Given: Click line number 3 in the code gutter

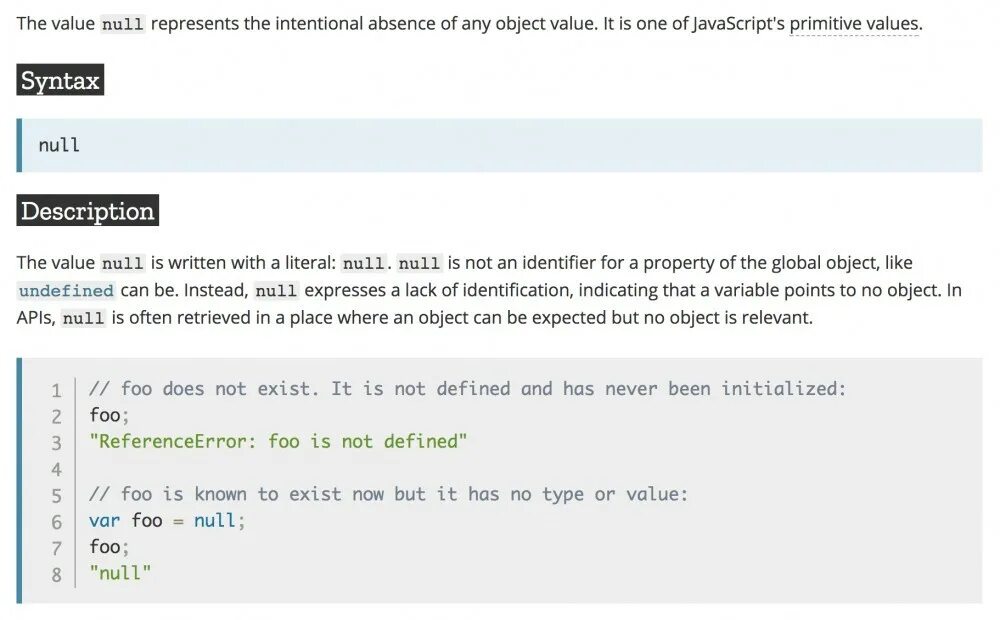Looking at the screenshot, I should tap(56, 443).
